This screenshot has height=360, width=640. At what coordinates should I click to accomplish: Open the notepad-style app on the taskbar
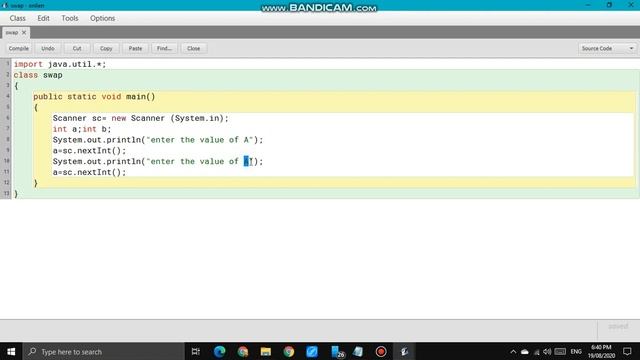tap(358, 351)
